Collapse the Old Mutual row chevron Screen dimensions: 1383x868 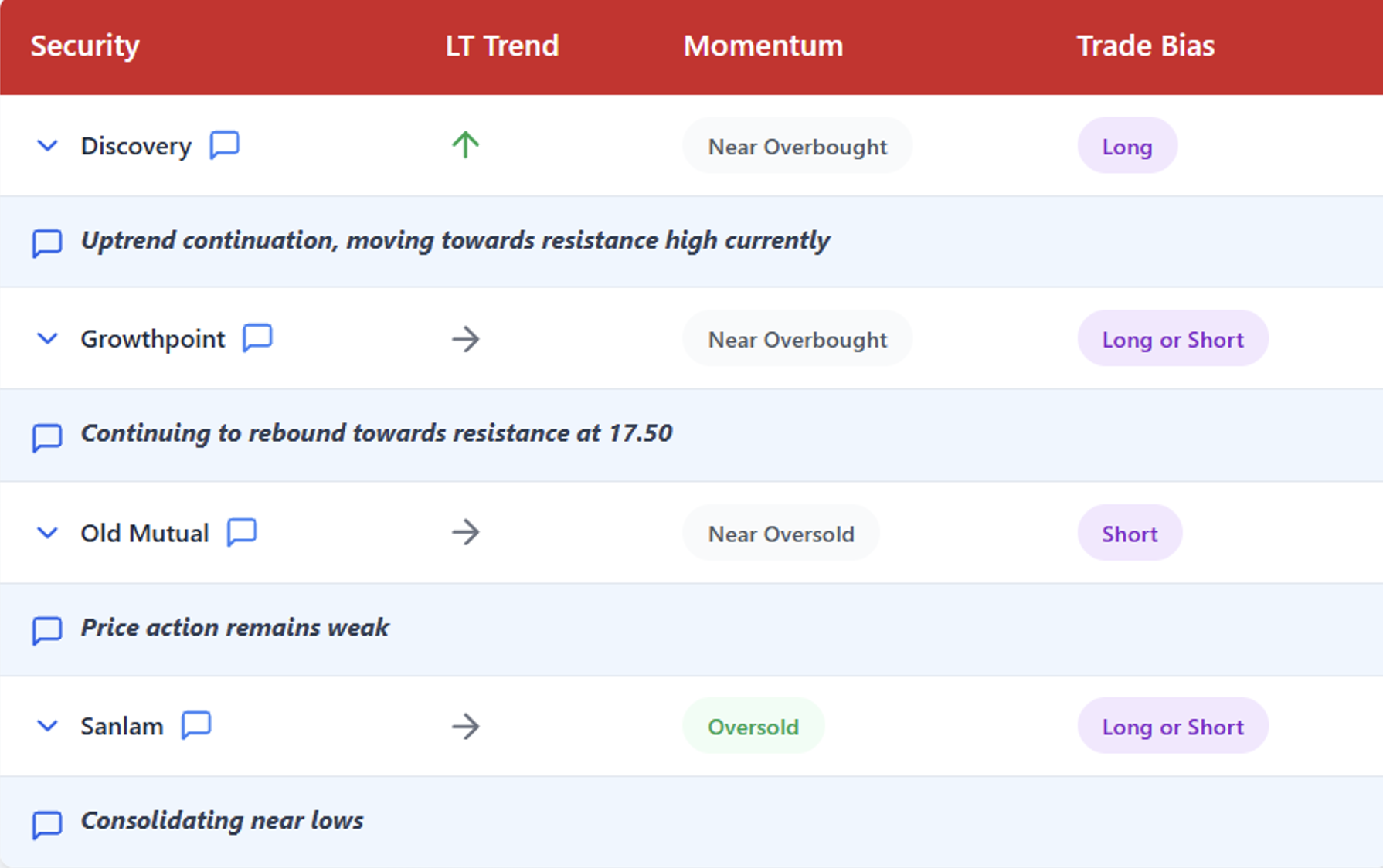48,533
